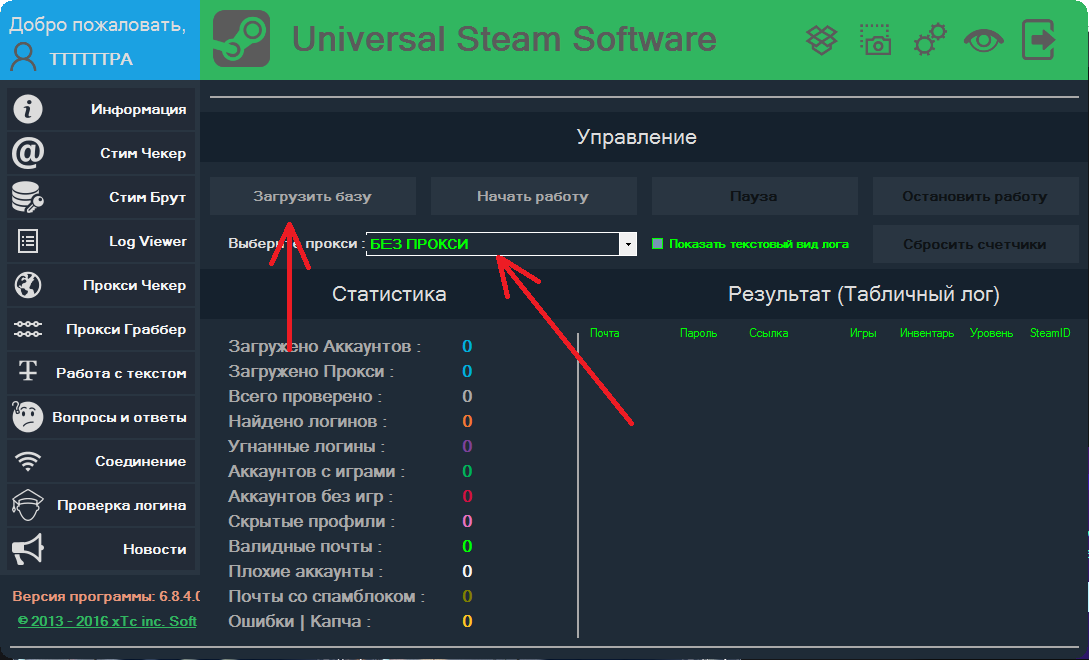
Task: Click the Steam logo icon
Action: click(x=241, y=39)
